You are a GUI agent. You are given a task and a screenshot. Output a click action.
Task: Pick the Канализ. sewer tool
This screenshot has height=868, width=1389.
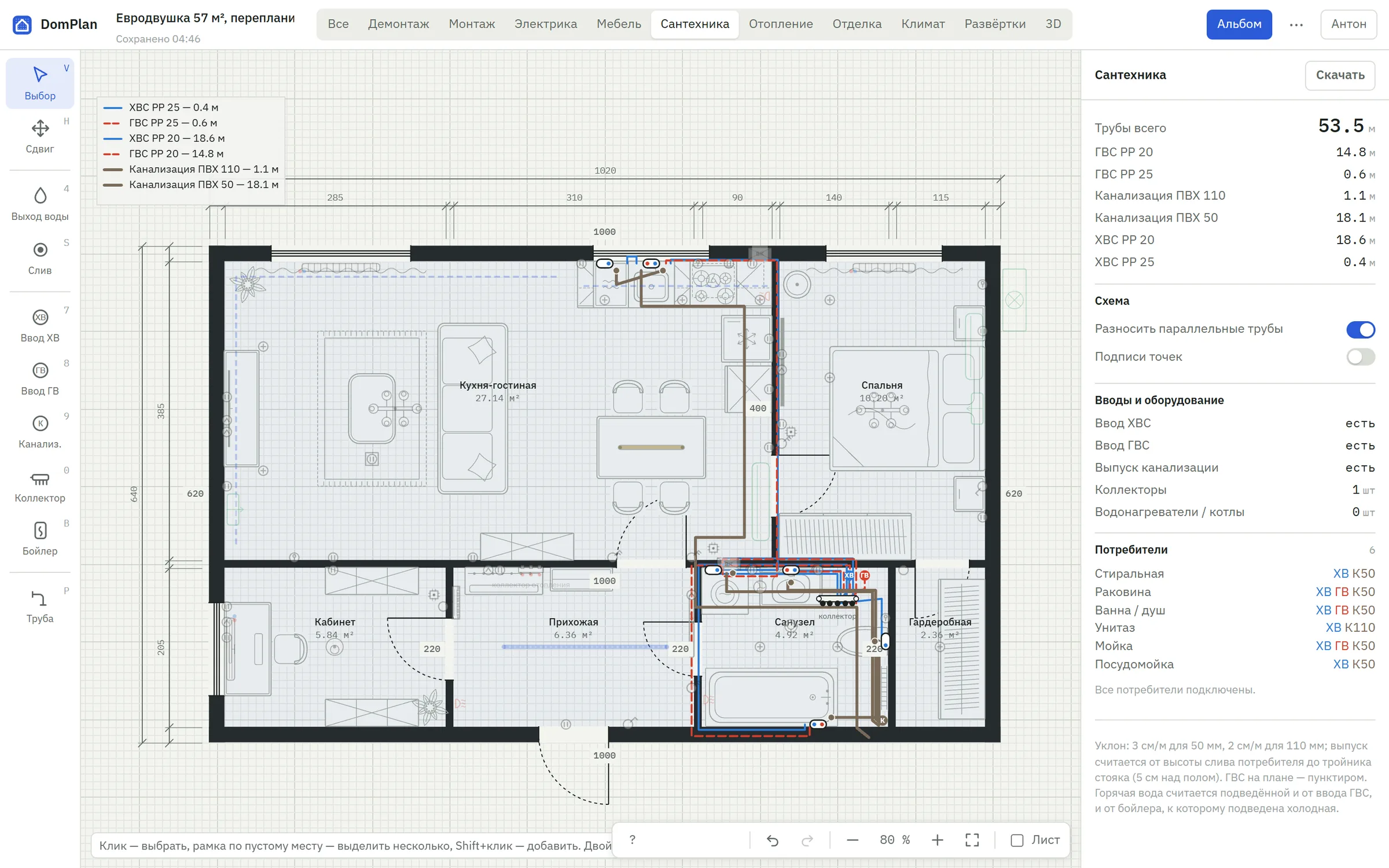pos(40,432)
